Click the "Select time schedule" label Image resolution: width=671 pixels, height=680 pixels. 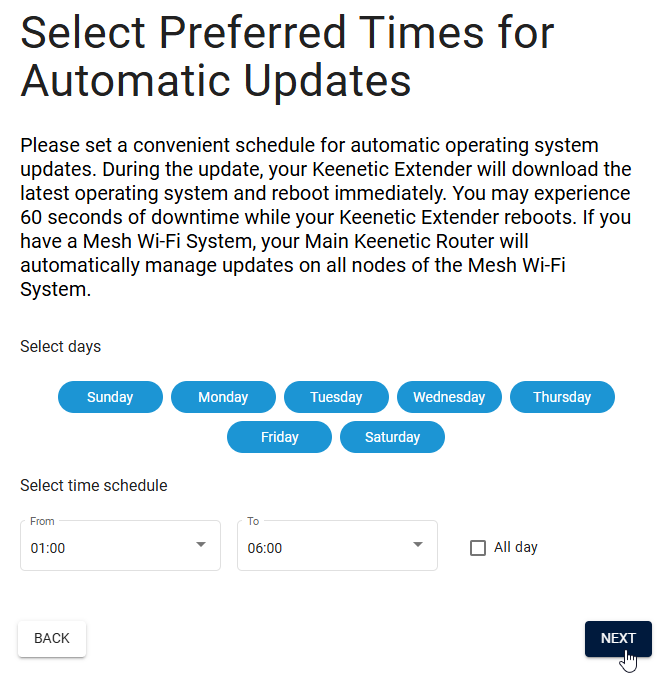[94, 486]
